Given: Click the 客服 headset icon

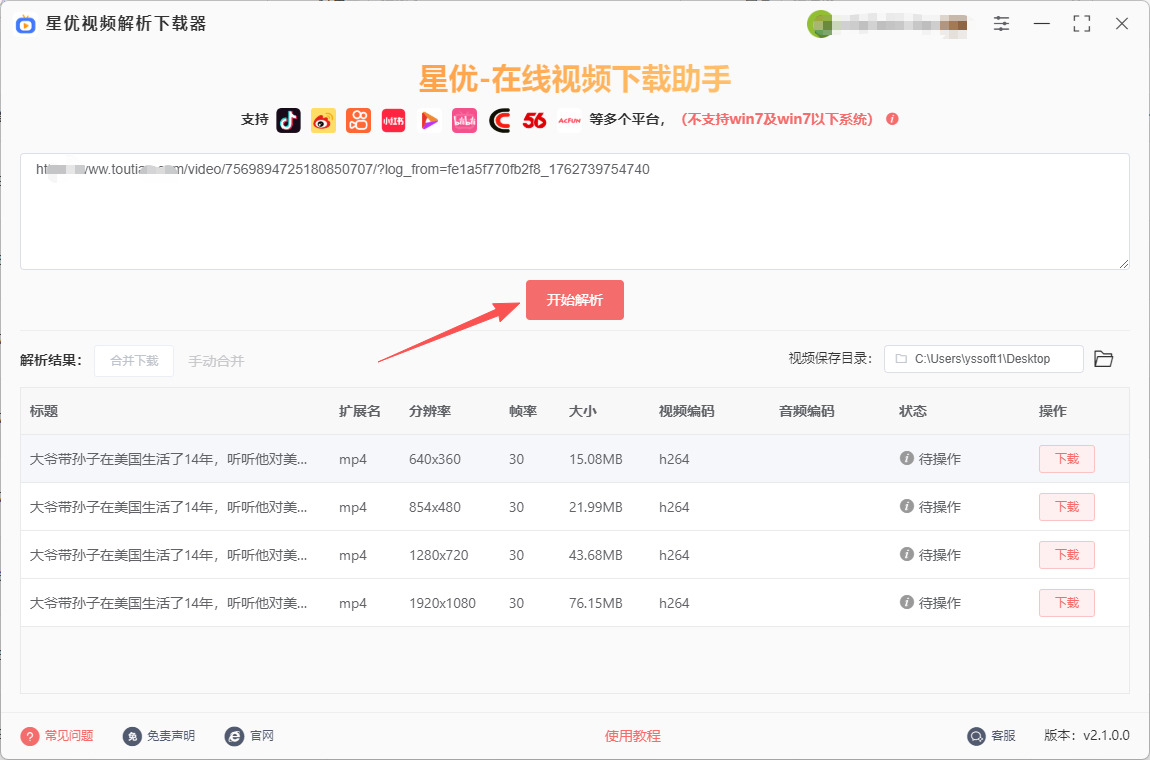Looking at the screenshot, I should click(x=976, y=736).
